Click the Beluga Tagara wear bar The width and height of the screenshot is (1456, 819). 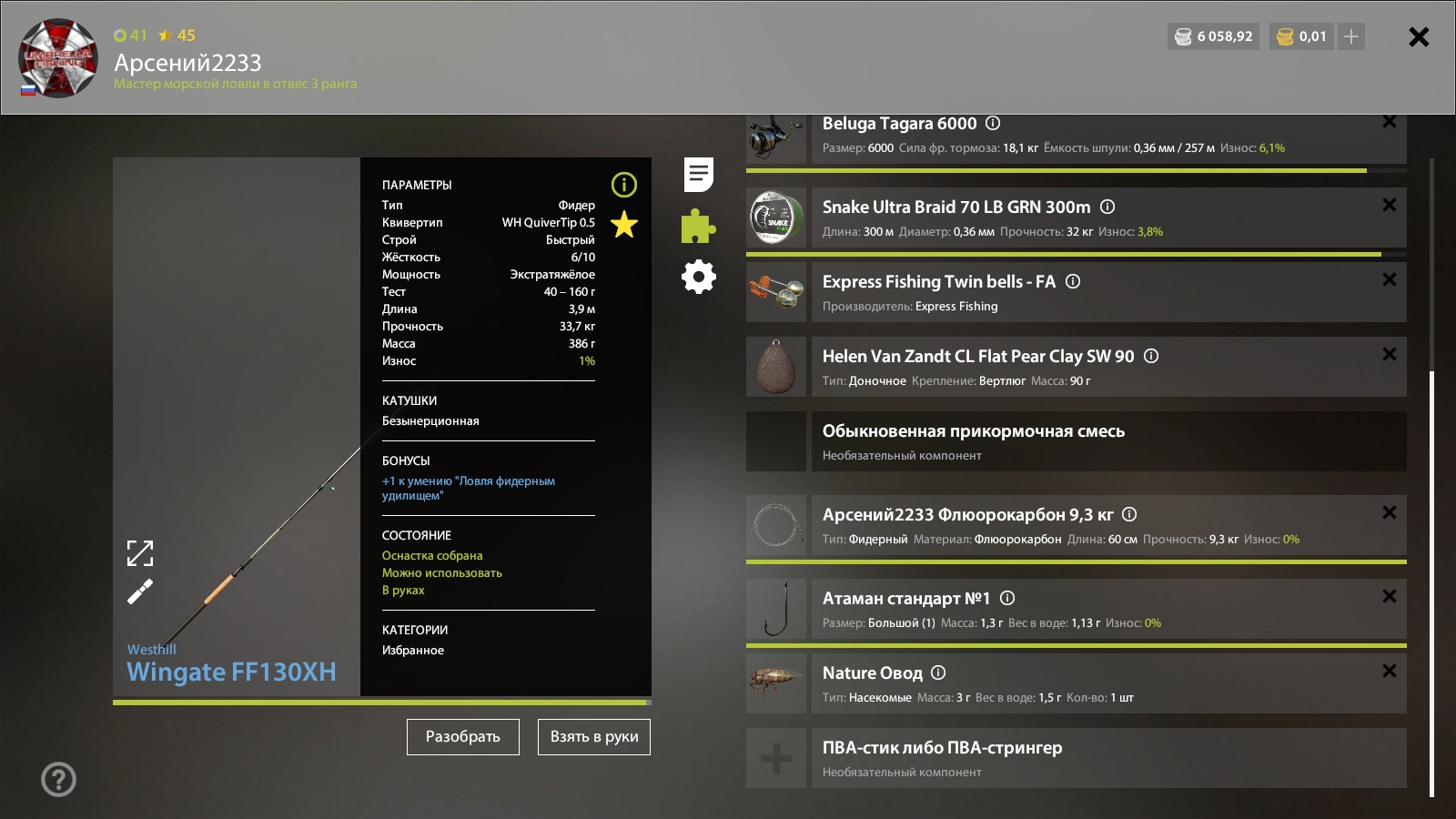tap(1077, 170)
